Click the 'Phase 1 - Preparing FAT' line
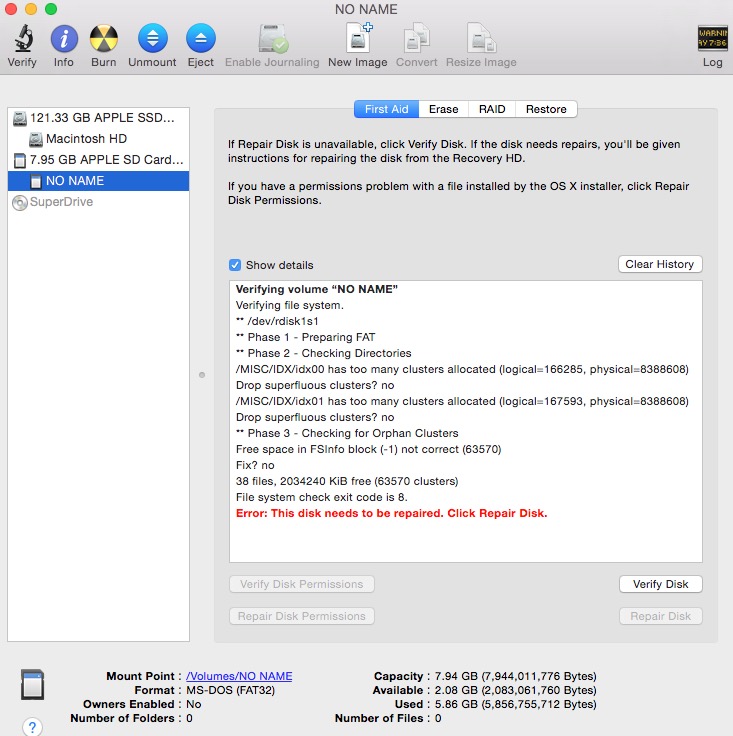This screenshot has width=733, height=736. [x=305, y=337]
